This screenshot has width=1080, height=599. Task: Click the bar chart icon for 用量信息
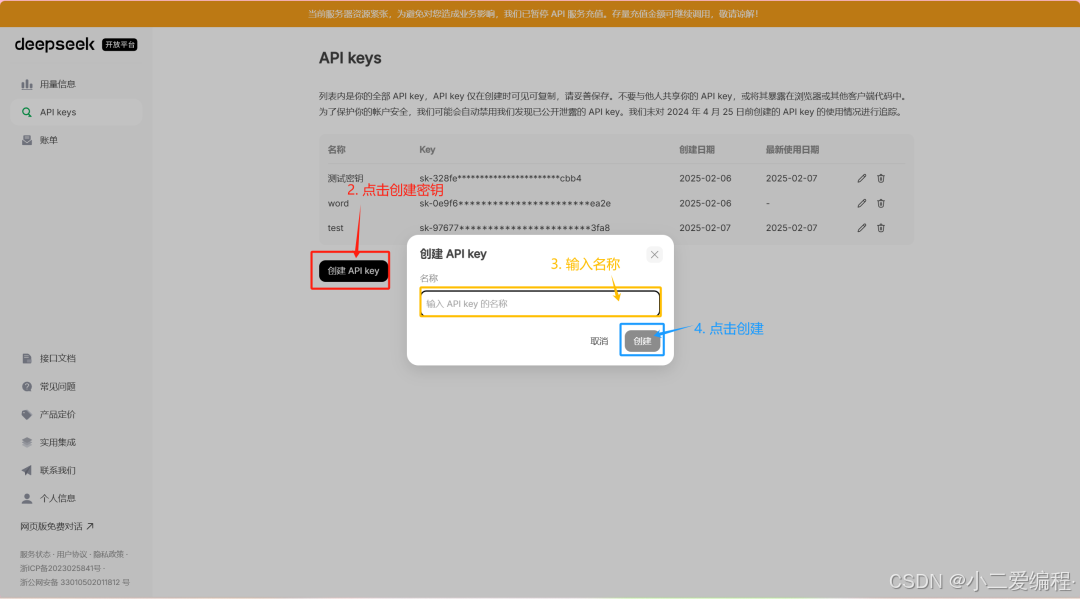pos(27,84)
